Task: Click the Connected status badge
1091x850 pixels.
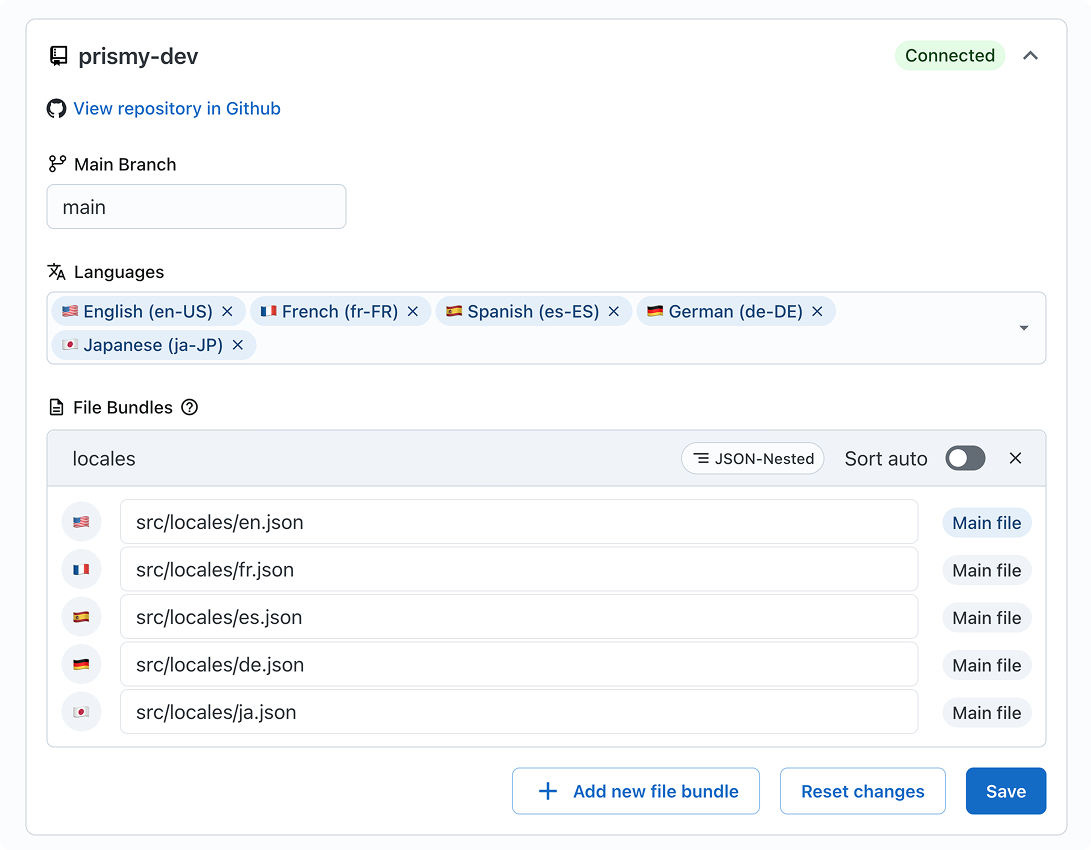Action: [950, 56]
